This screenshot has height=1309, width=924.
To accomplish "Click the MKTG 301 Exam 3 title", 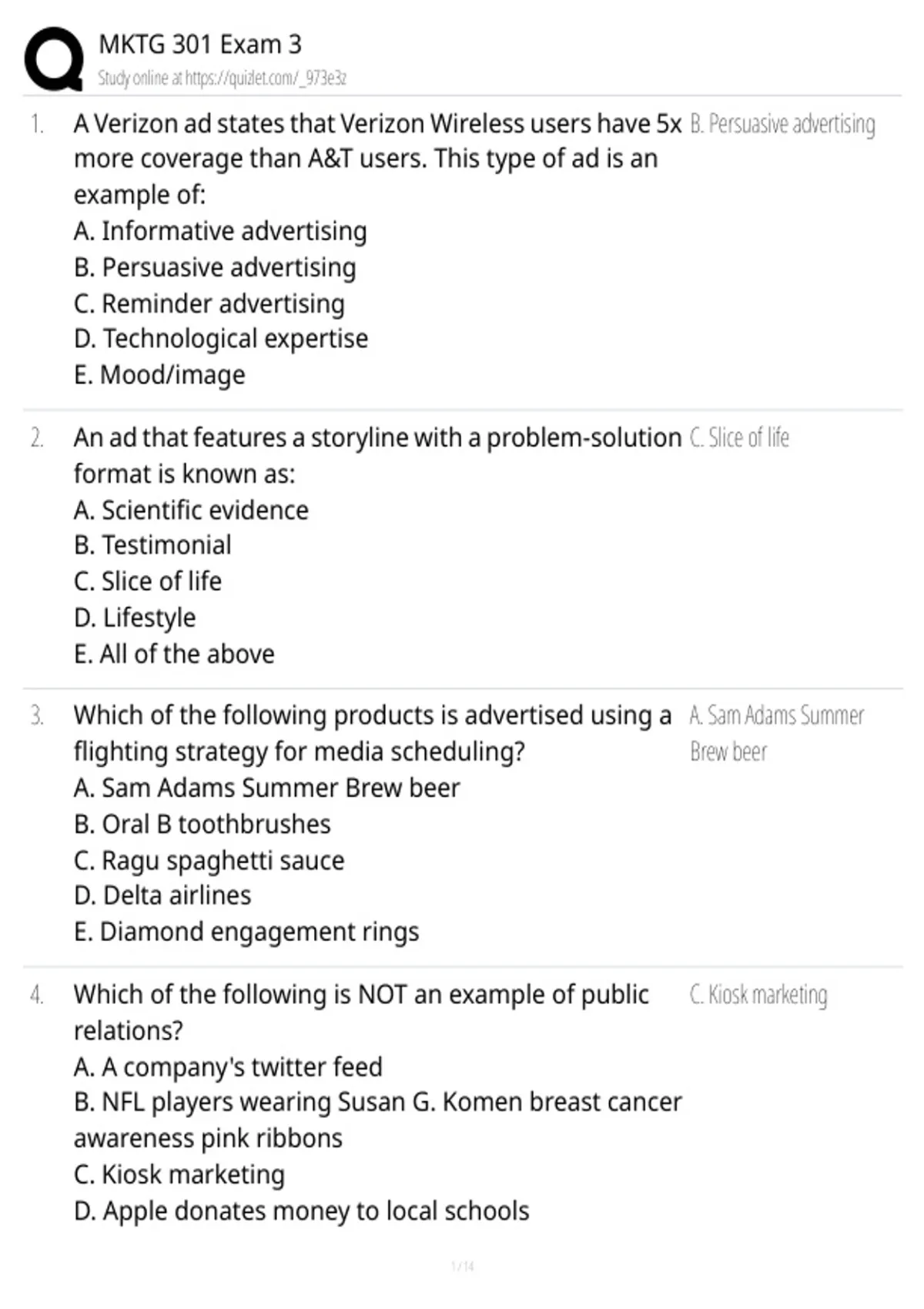I will pos(200,45).
